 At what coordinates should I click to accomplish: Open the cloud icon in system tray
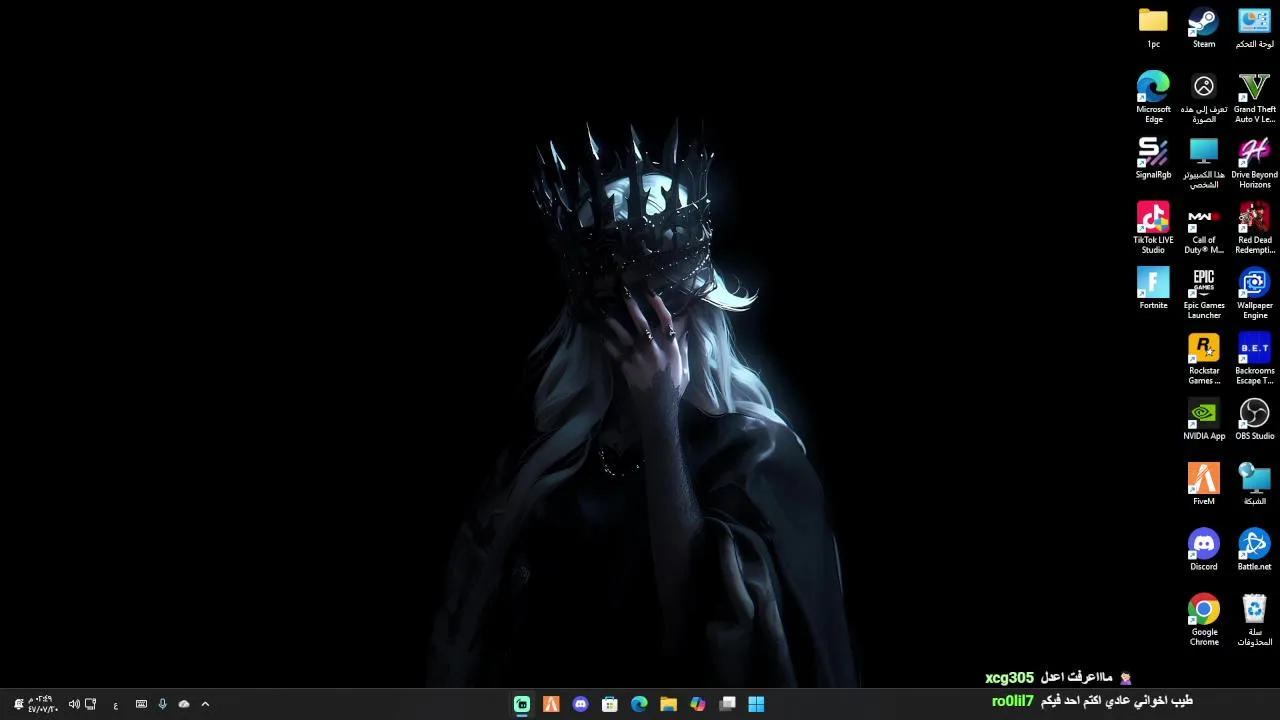point(184,704)
